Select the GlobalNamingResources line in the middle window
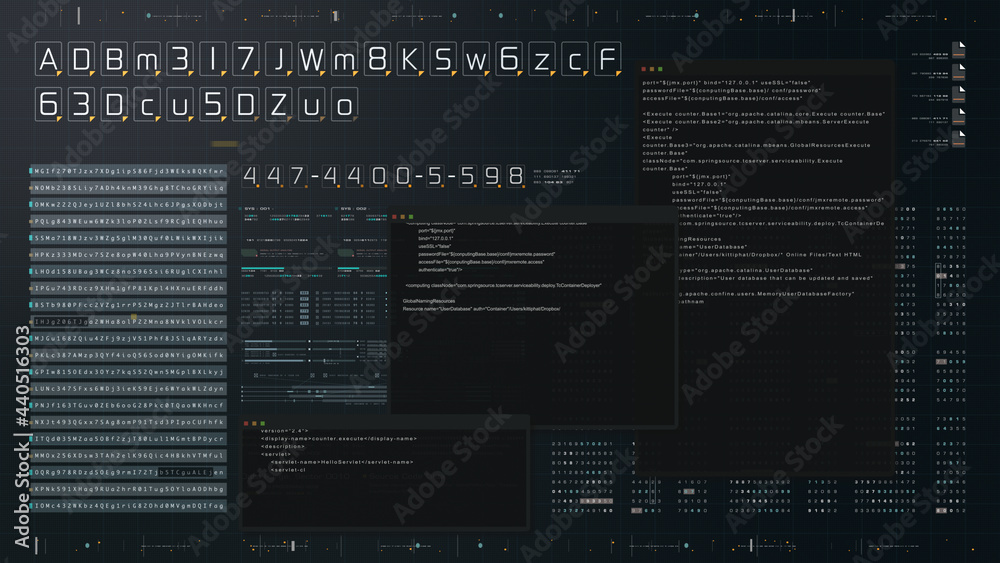The height and width of the screenshot is (563, 1000). 429,301
